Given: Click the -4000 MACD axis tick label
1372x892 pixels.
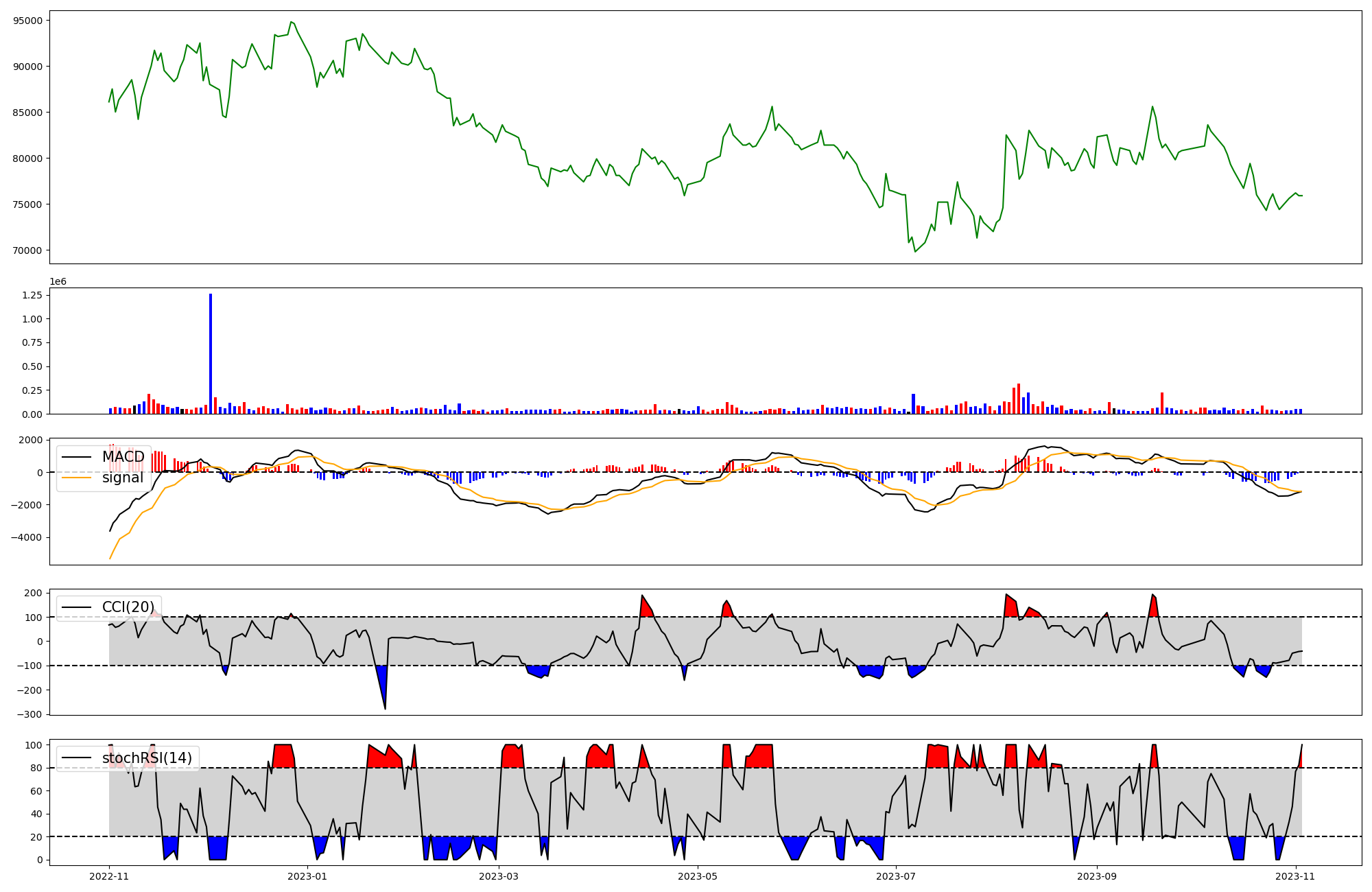Looking at the screenshot, I should pos(26,537).
